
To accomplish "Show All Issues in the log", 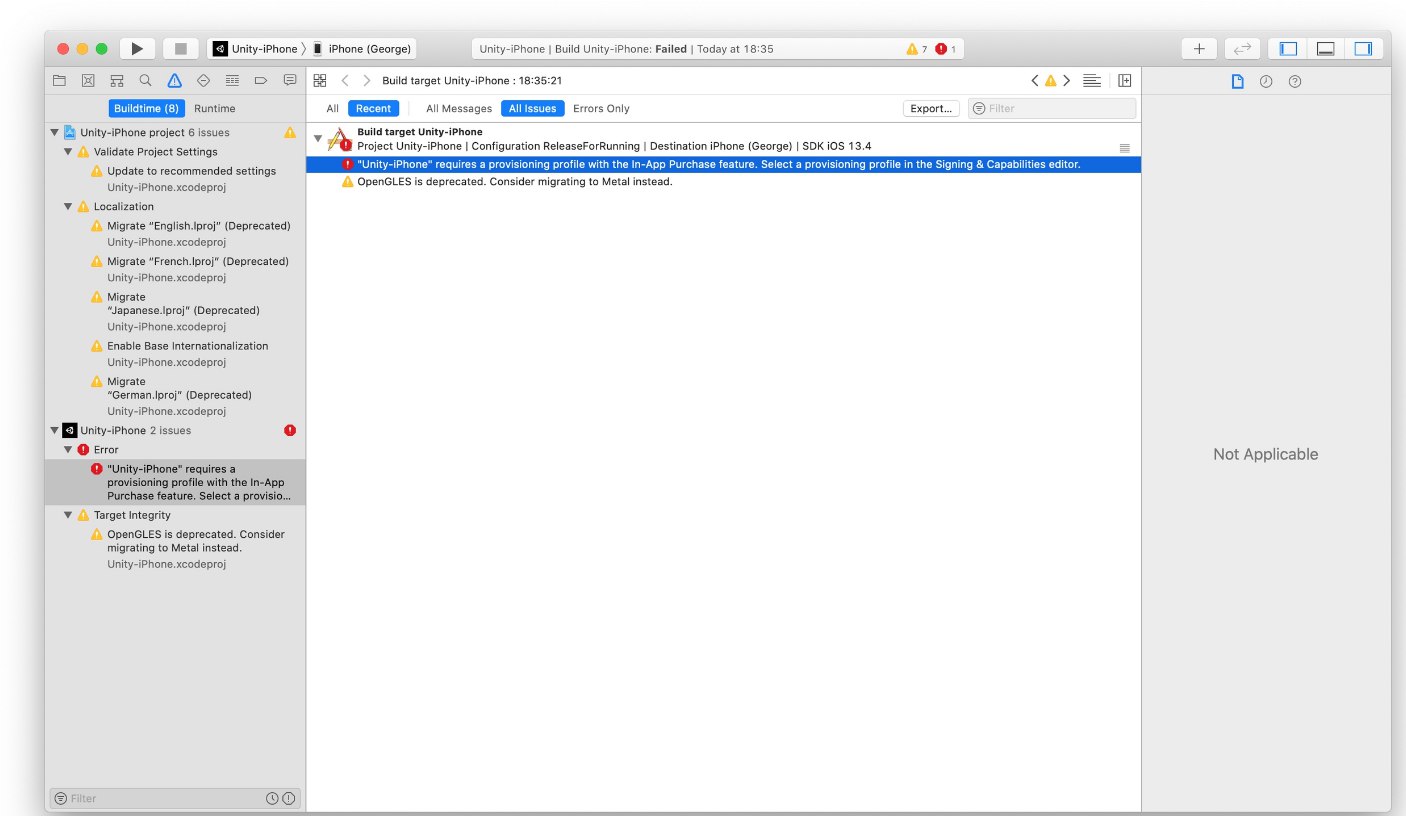I will coord(532,108).
